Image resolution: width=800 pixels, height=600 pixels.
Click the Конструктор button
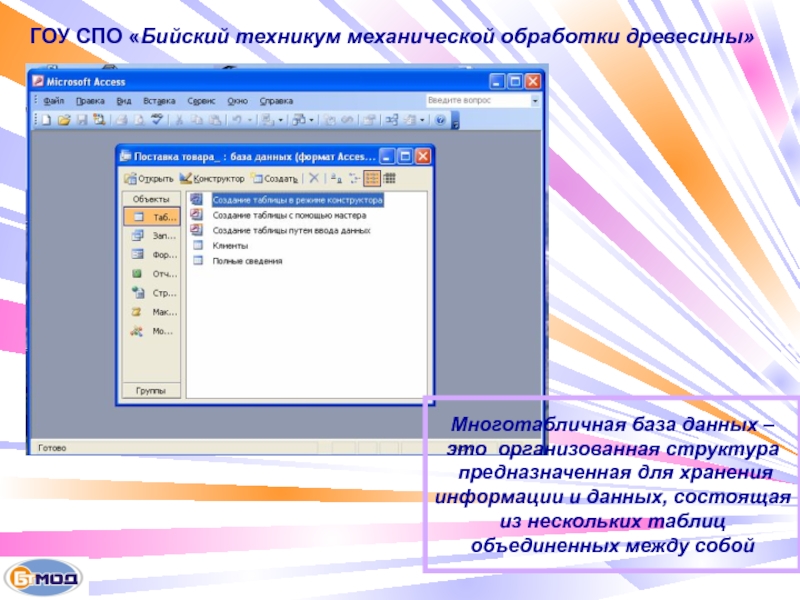tap(212, 179)
